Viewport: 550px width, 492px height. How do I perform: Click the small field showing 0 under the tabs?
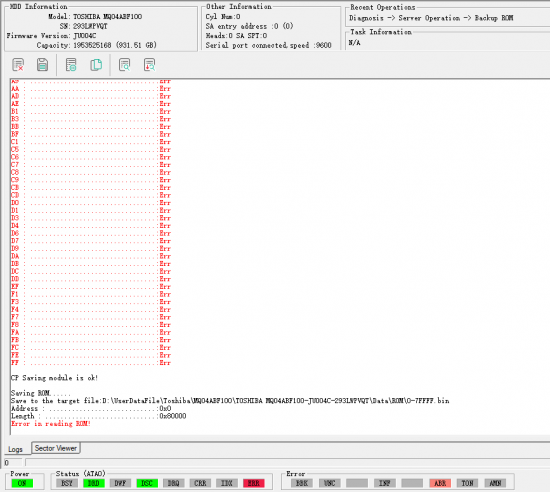(13, 463)
